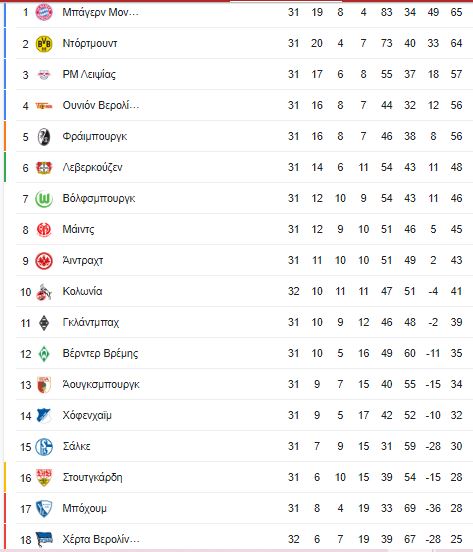Open the Ουνιόν Βερολί… team link
Image resolution: width=473 pixels, height=552 pixels.
coord(101,105)
